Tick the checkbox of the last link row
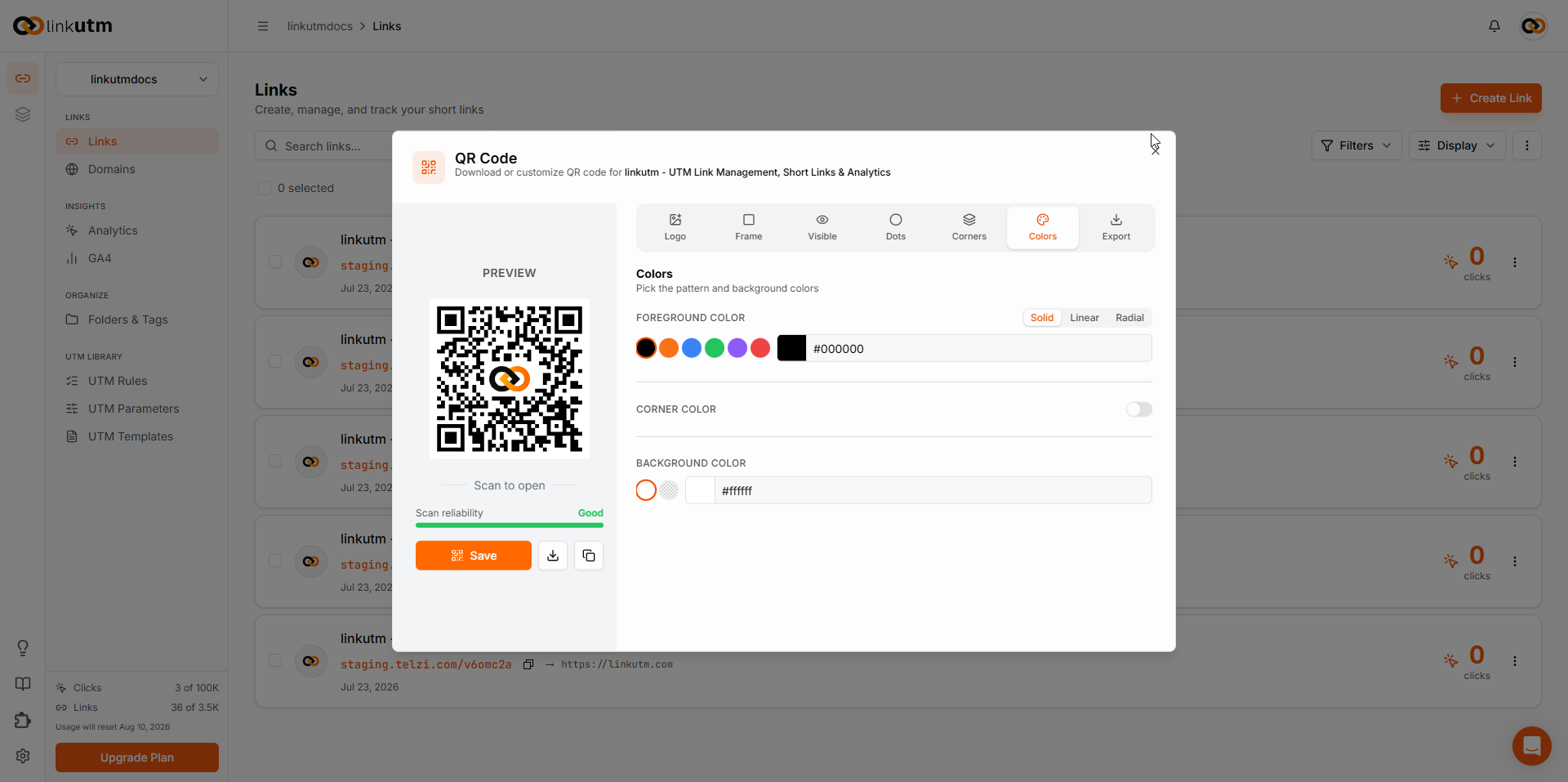This screenshot has height=782, width=1568. coord(275,660)
